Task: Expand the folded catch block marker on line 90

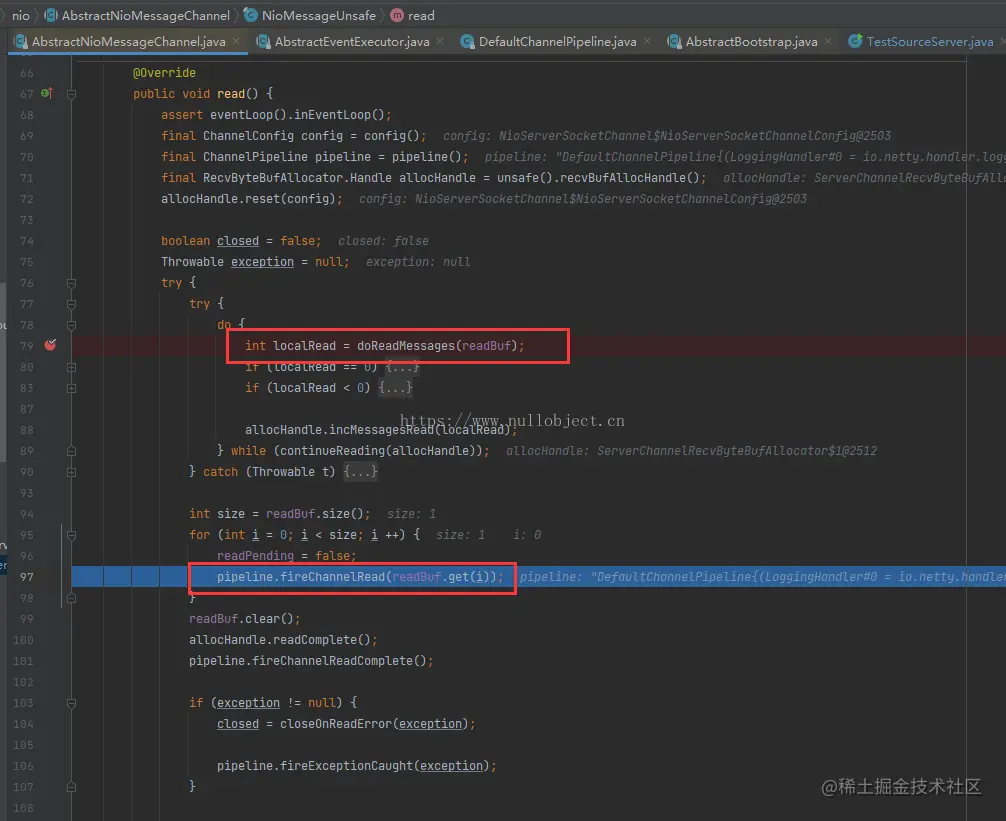Action: [71, 472]
